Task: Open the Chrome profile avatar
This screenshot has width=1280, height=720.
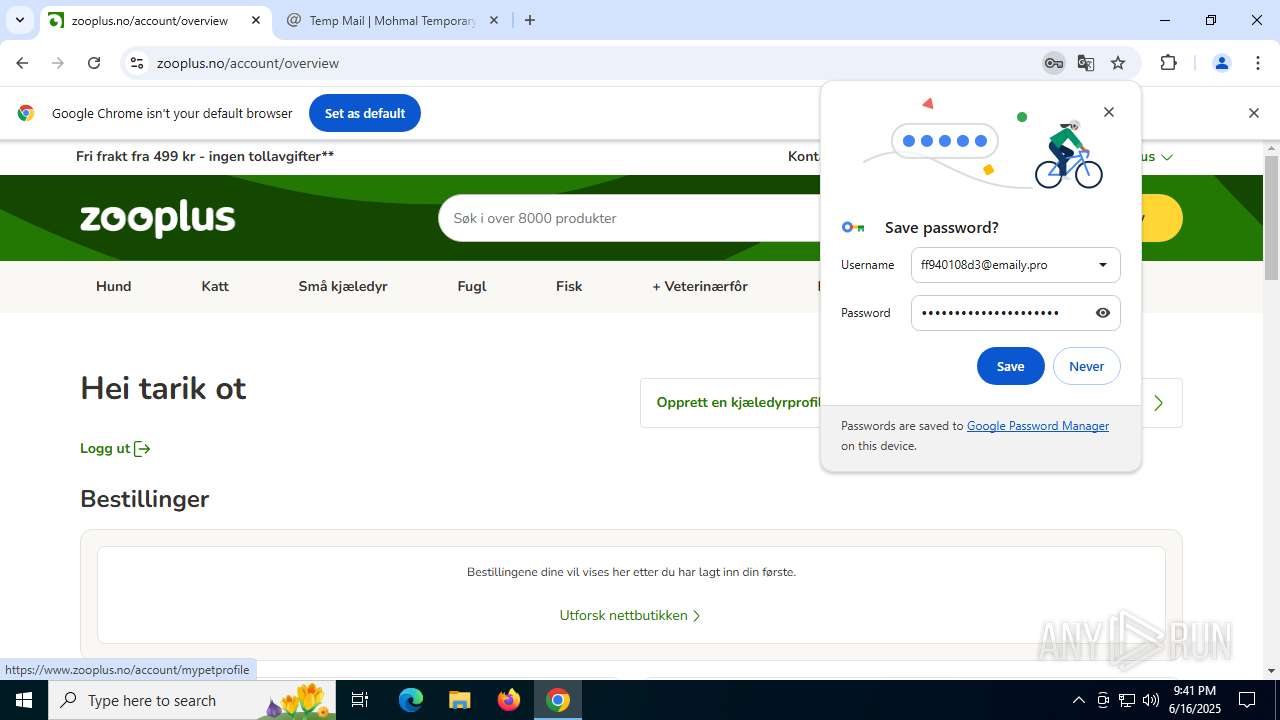Action: click(1221, 63)
